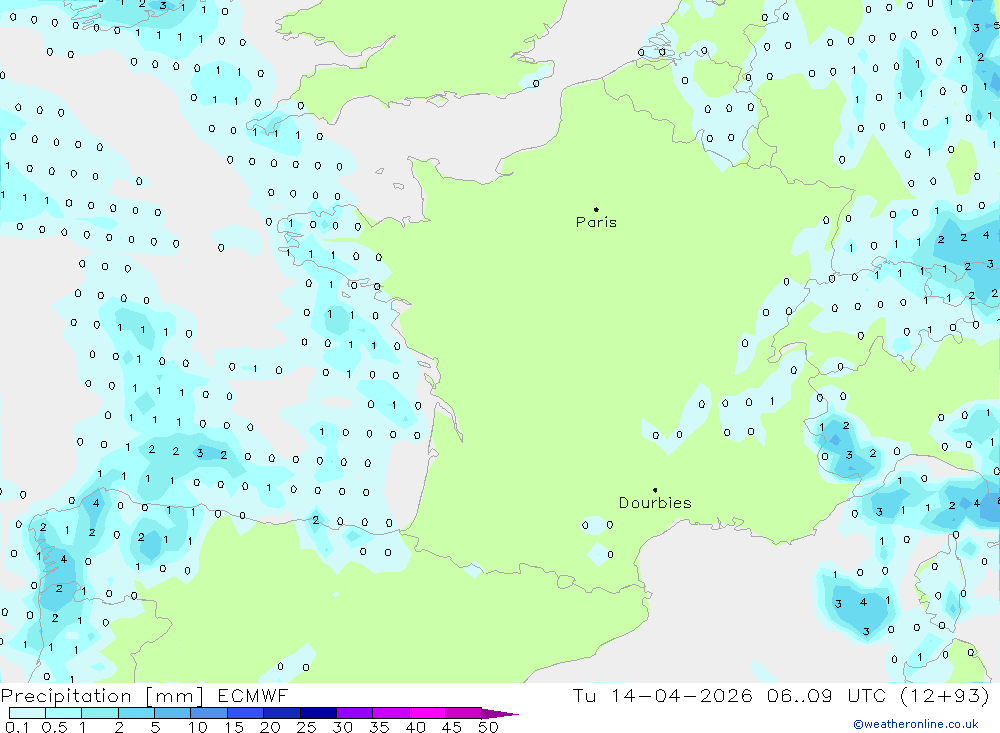Viewport: 1000px width, 733px height.
Task: Click the 10–15 mm legend color swatch
Action: tap(209, 713)
